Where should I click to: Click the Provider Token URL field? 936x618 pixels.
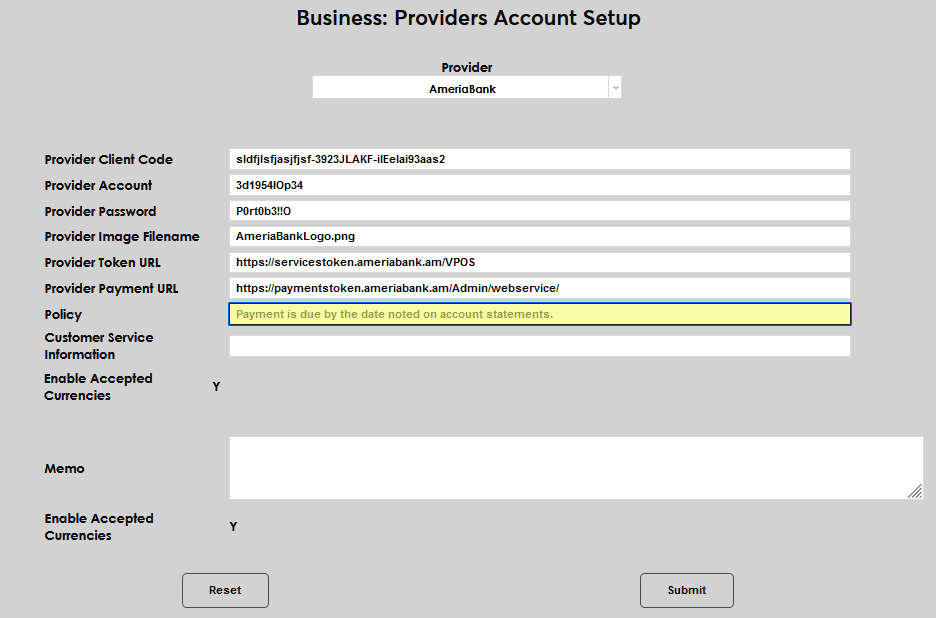tap(539, 262)
